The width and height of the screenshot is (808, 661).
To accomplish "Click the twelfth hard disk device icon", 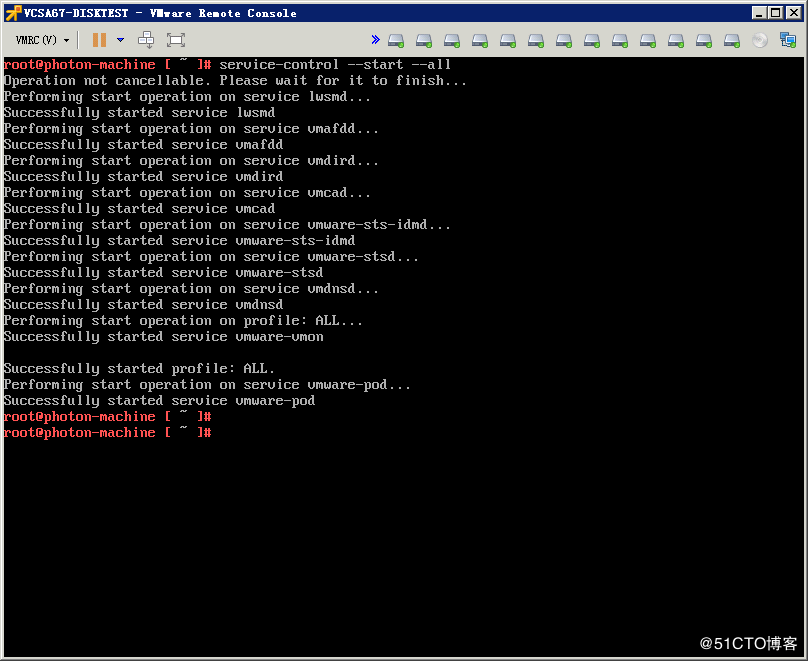I will pos(703,40).
